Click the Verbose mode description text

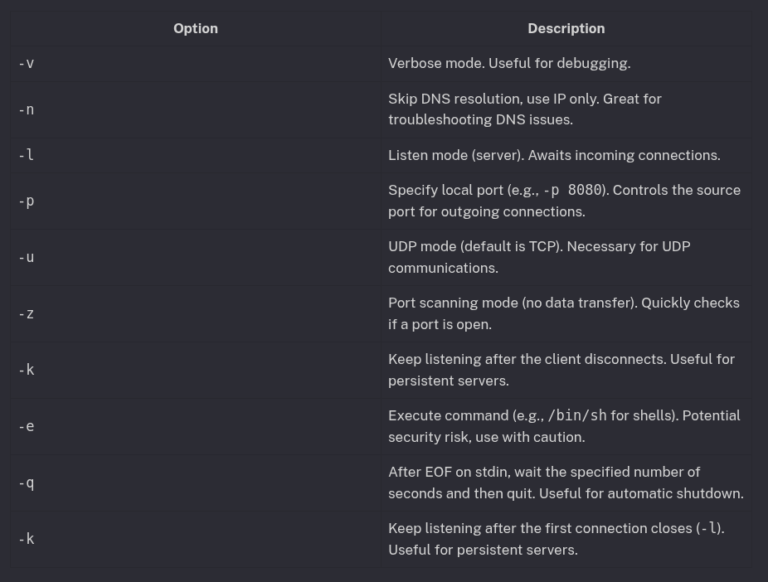click(509, 63)
